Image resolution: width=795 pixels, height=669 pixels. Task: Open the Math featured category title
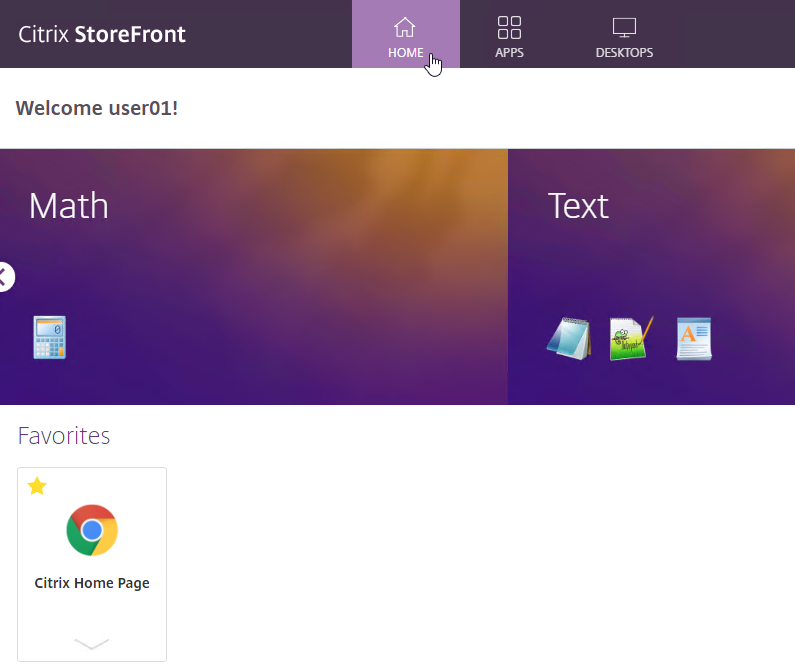[x=68, y=206]
